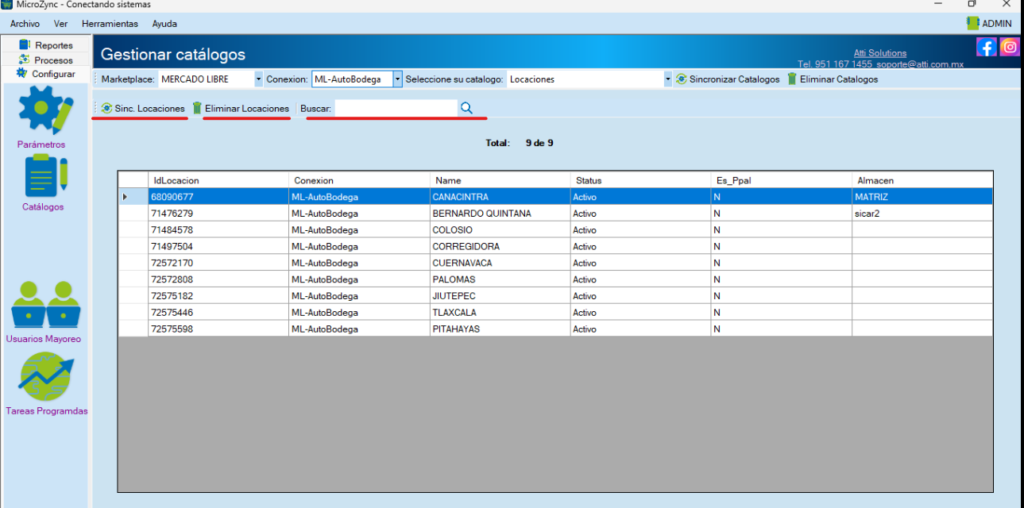Switch to the Procesos tab

point(46,59)
